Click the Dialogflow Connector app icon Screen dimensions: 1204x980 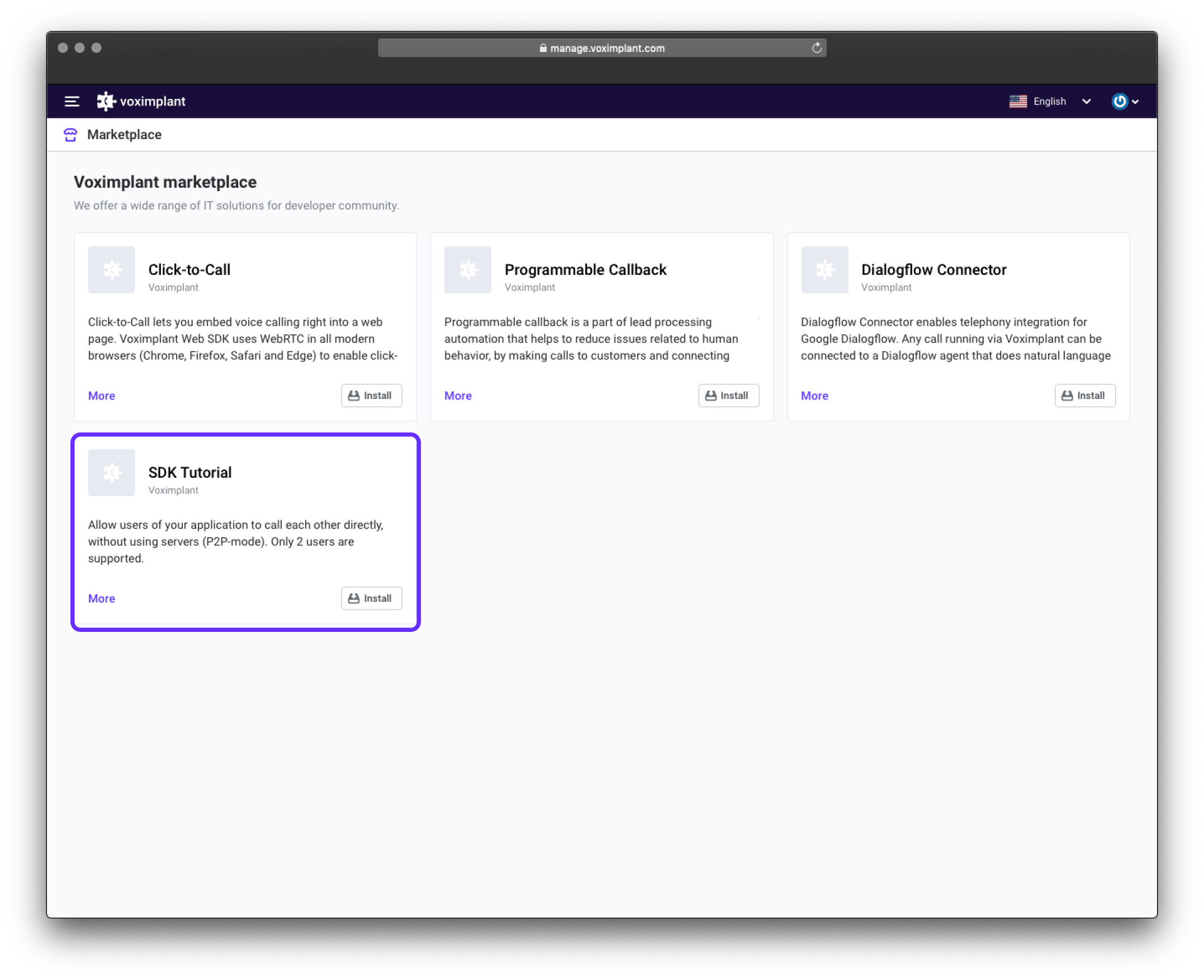pyautogui.click(x=824, y=270)
